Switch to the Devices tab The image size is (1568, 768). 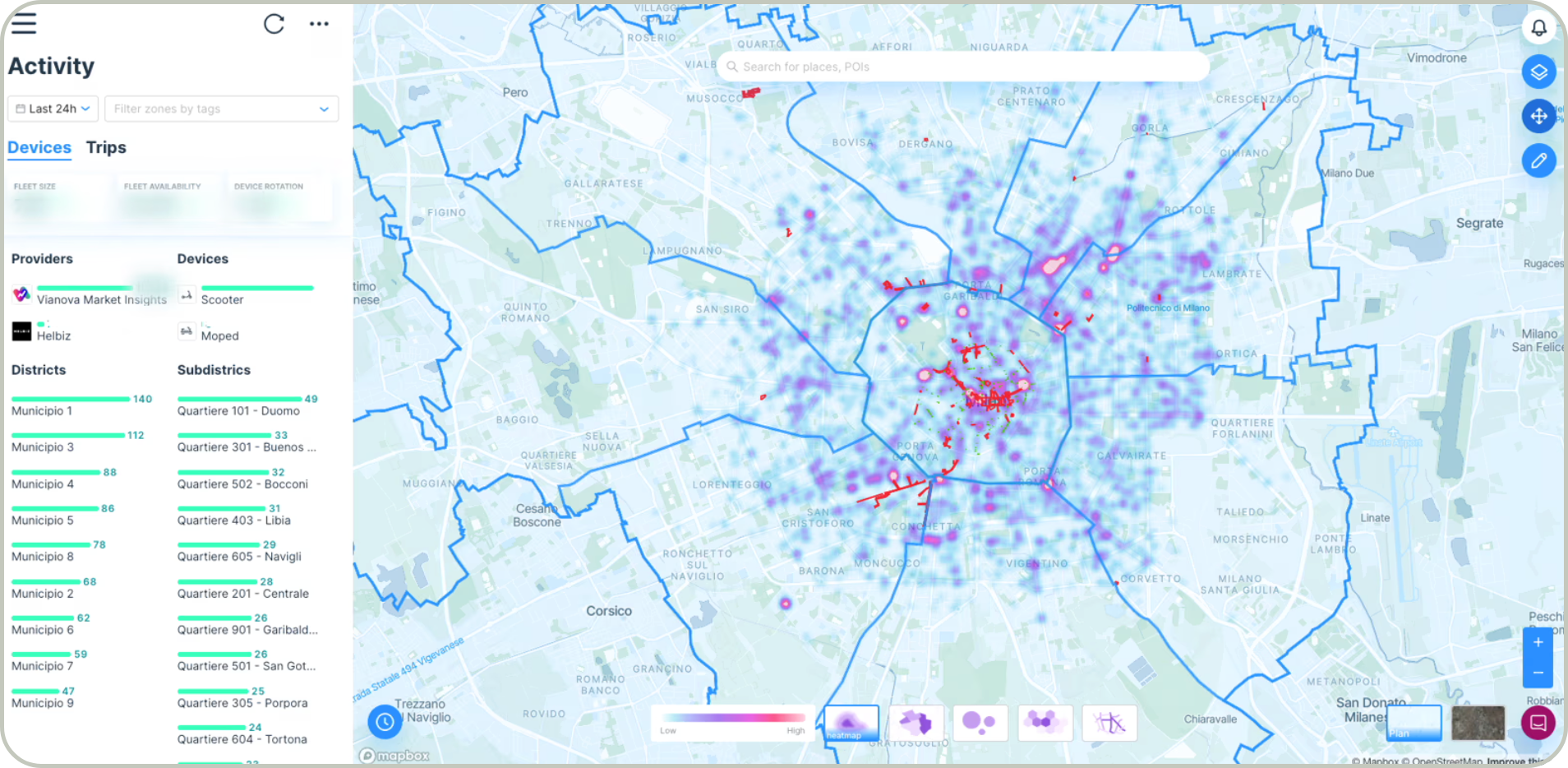click(39, 147)
